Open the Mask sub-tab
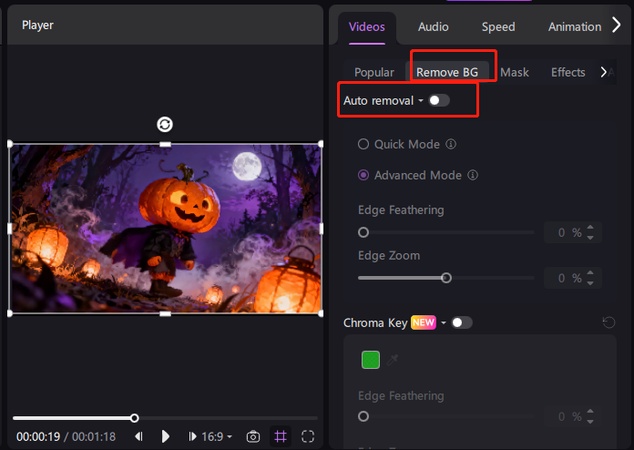 (x=514, y=72)
